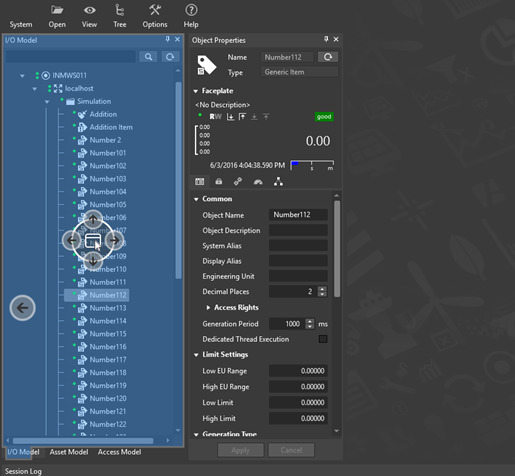Screen dimensions: 515x476
Task: Collapse the INMWS011 tree node
Action: (22, 76)
